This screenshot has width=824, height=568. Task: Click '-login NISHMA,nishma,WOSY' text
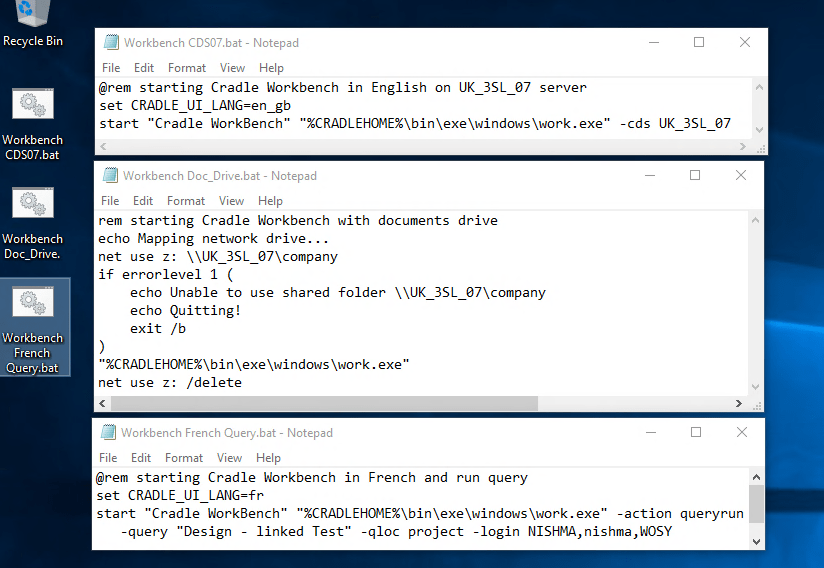coord(572,532)
